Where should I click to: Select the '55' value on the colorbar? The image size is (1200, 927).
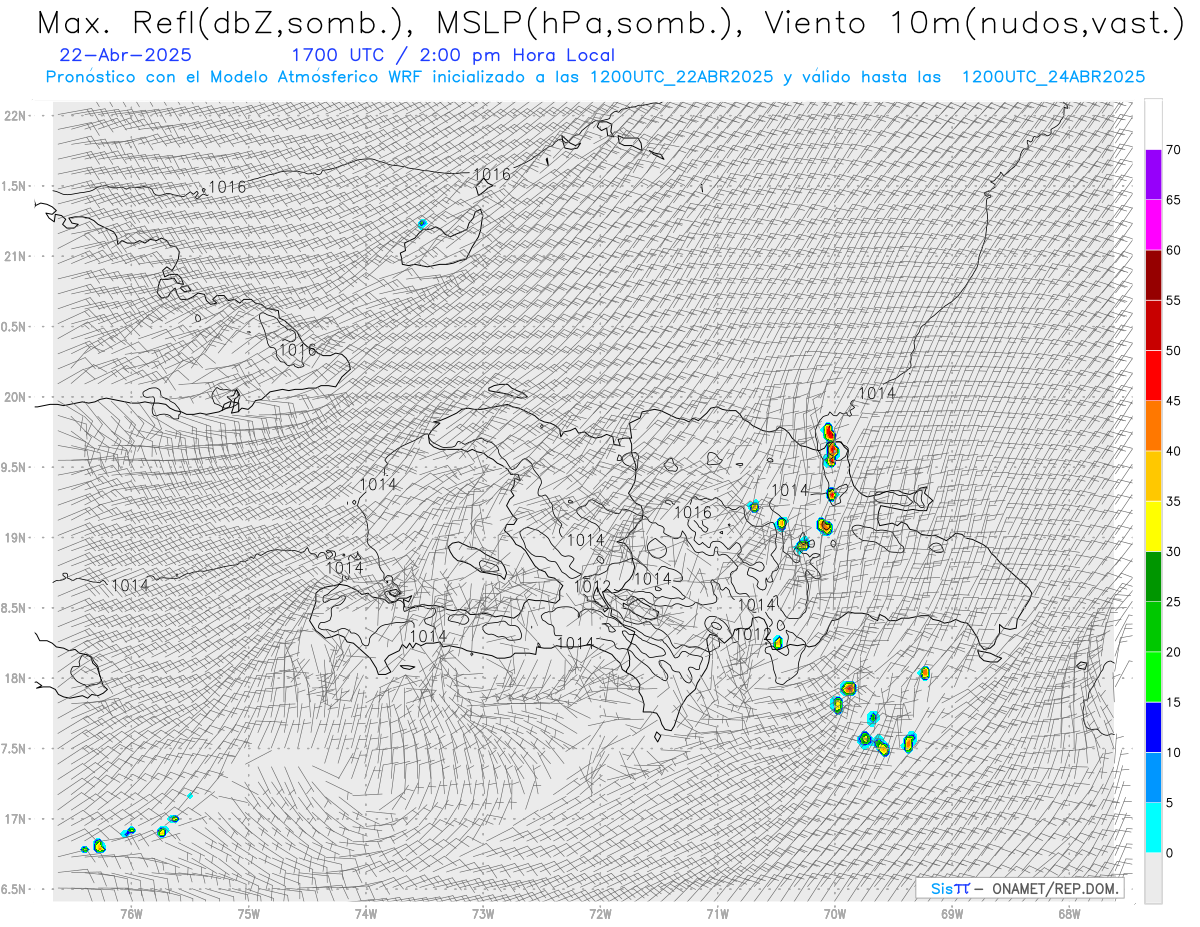pos(1174,300)
